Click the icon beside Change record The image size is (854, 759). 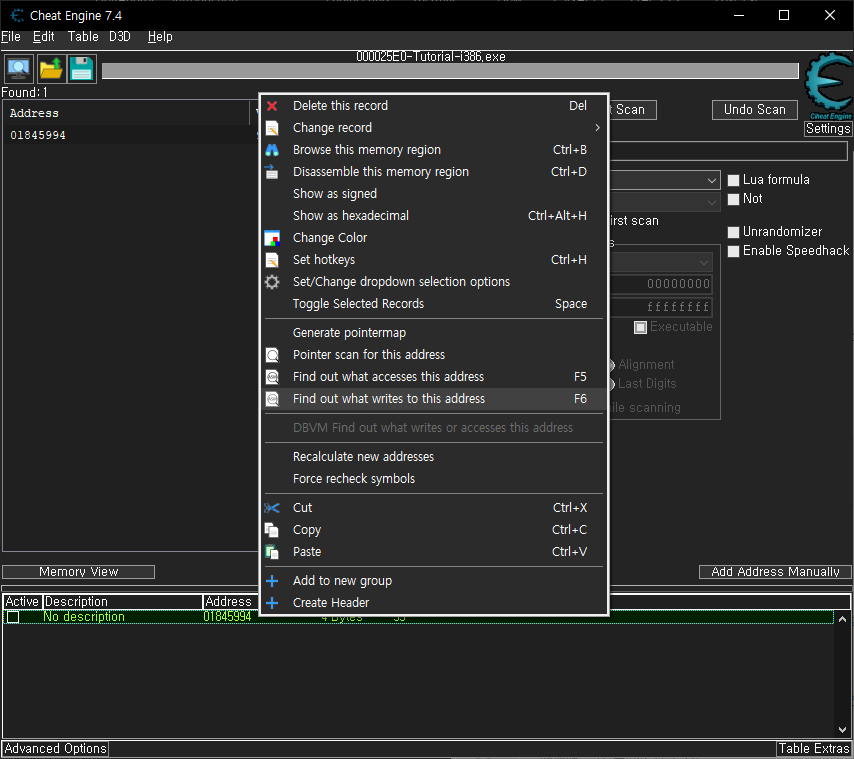pyautogui.click(x=272, y=128)
